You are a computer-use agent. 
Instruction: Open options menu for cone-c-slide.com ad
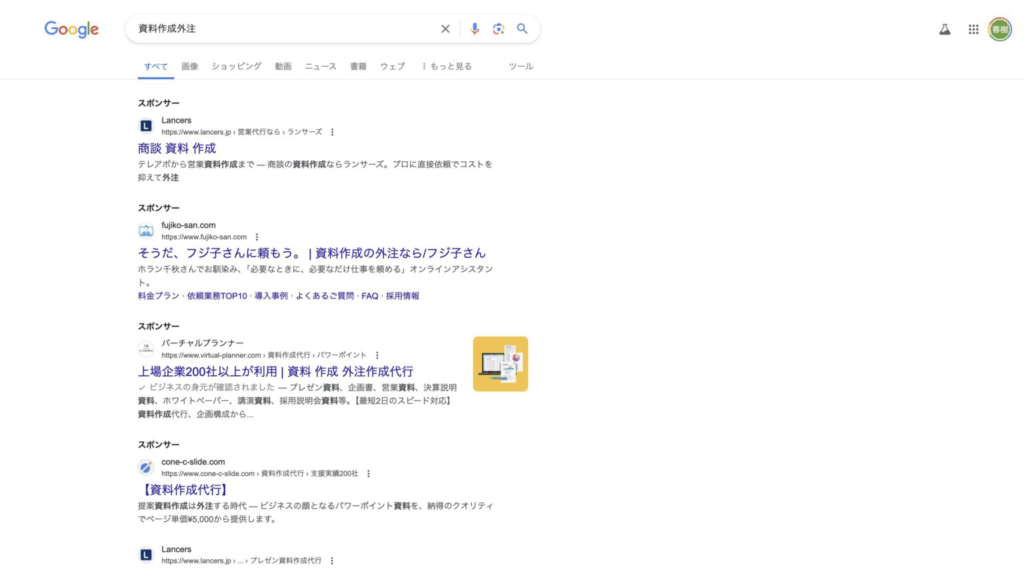tap(368, 473)
